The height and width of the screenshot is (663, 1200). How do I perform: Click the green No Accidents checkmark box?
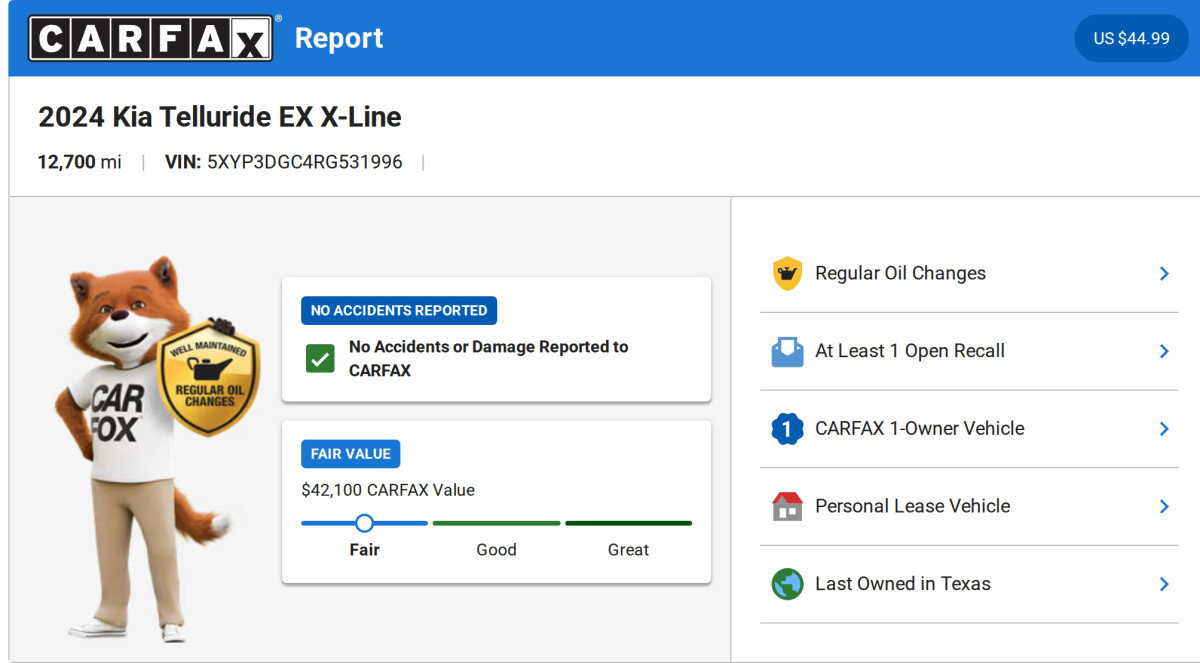click(x=320, y=359)
